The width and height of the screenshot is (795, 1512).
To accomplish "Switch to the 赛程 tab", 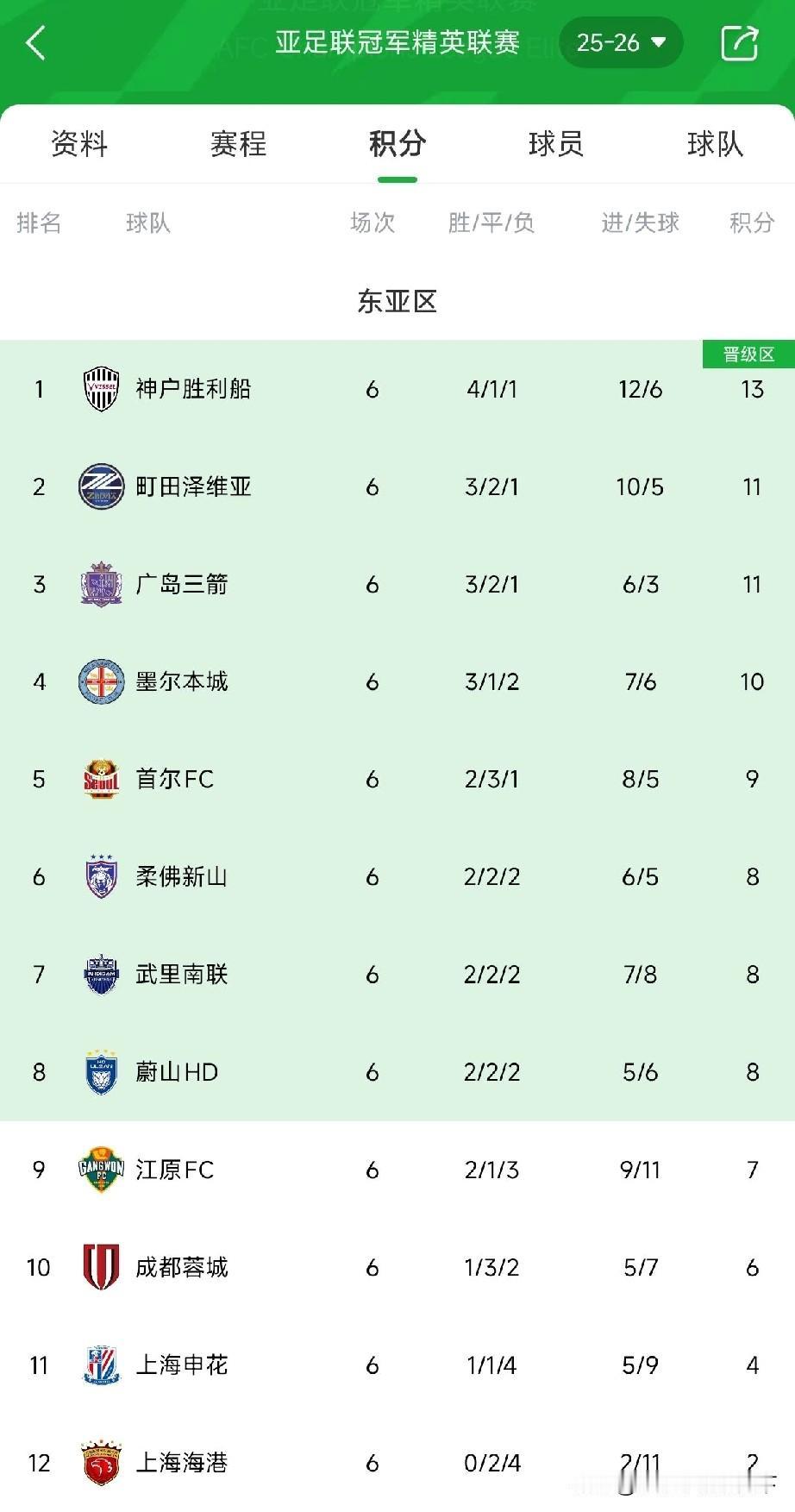I will click(238, 144).
